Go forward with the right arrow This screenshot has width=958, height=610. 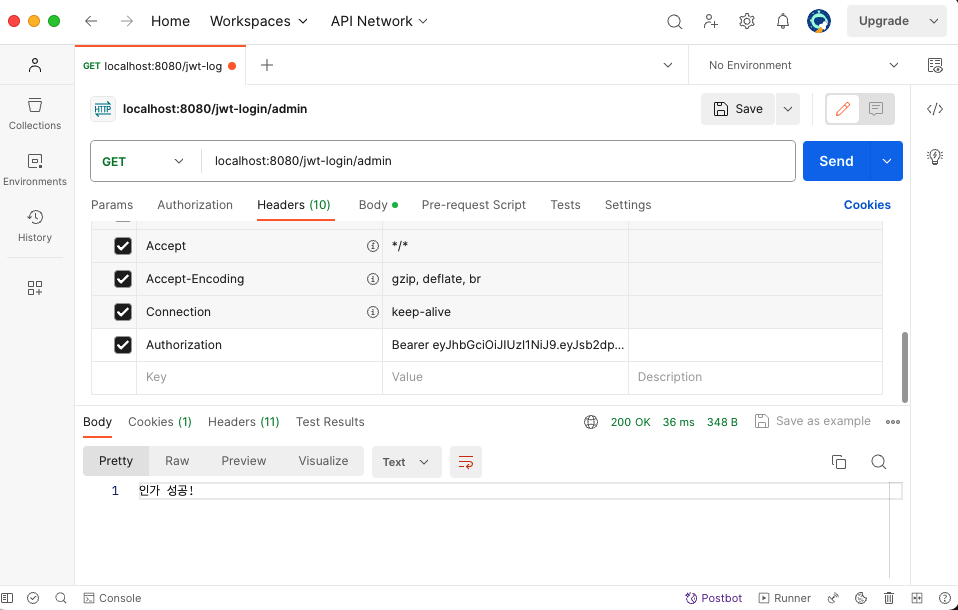click(126, 21)
